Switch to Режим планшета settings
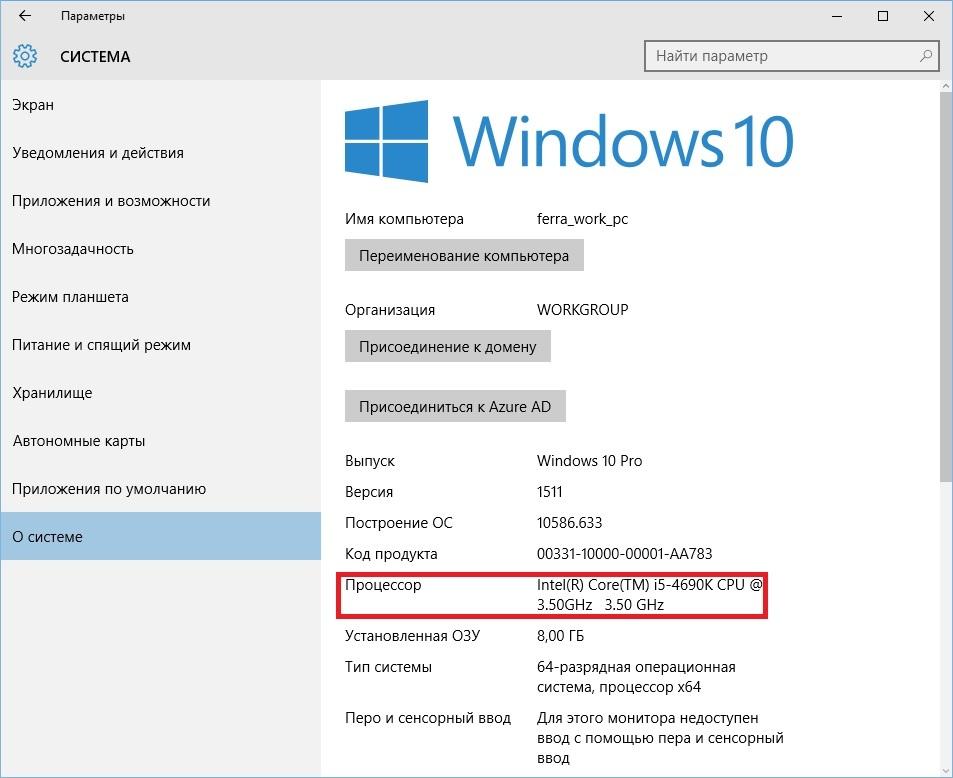Screen dimensions: 953x778 (x=70, y=297)
